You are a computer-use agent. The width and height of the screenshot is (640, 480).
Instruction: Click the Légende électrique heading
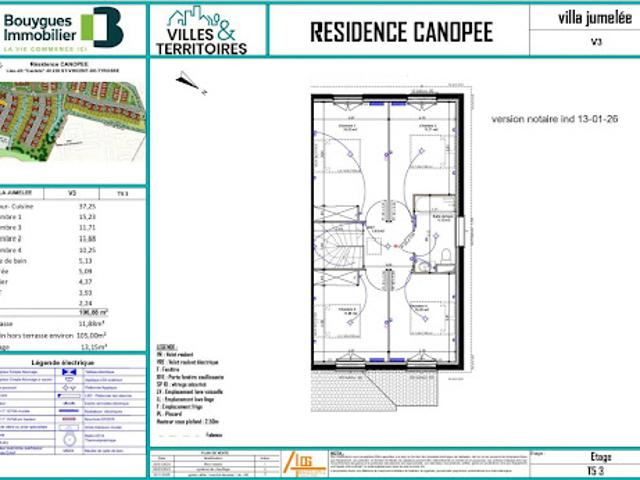click(62, 362)
